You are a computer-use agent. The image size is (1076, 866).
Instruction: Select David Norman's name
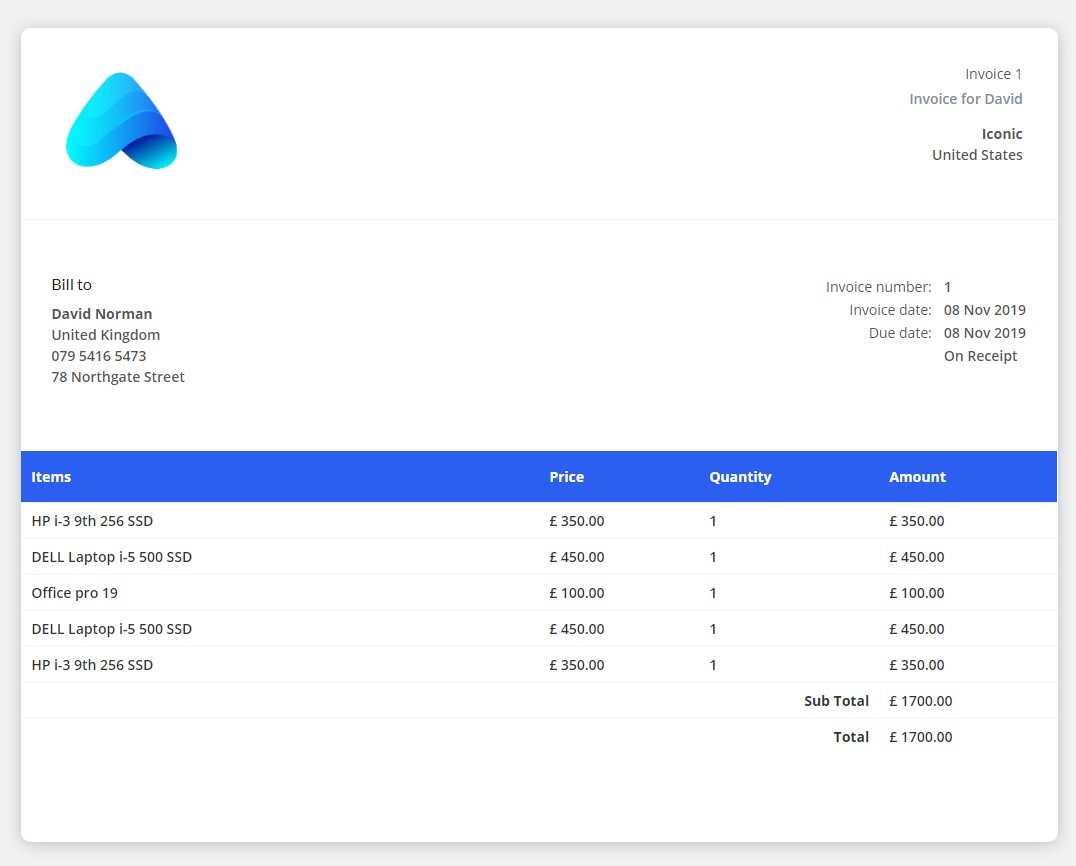pyautogui.click(x=101, y=313)
